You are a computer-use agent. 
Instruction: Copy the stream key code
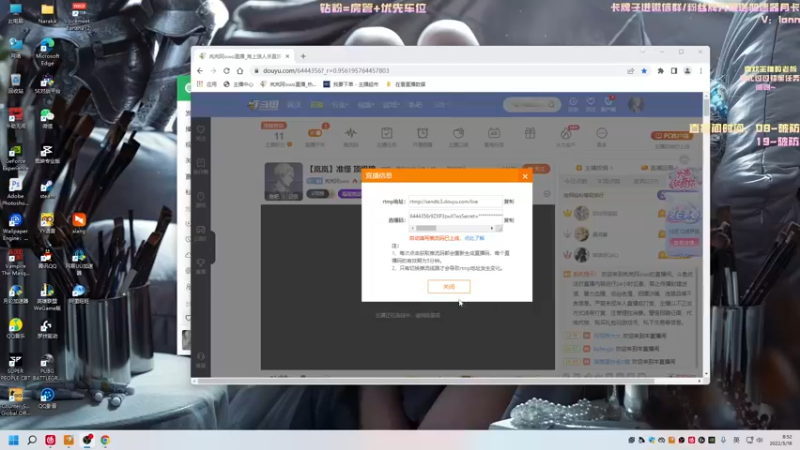tap(509, 220)
